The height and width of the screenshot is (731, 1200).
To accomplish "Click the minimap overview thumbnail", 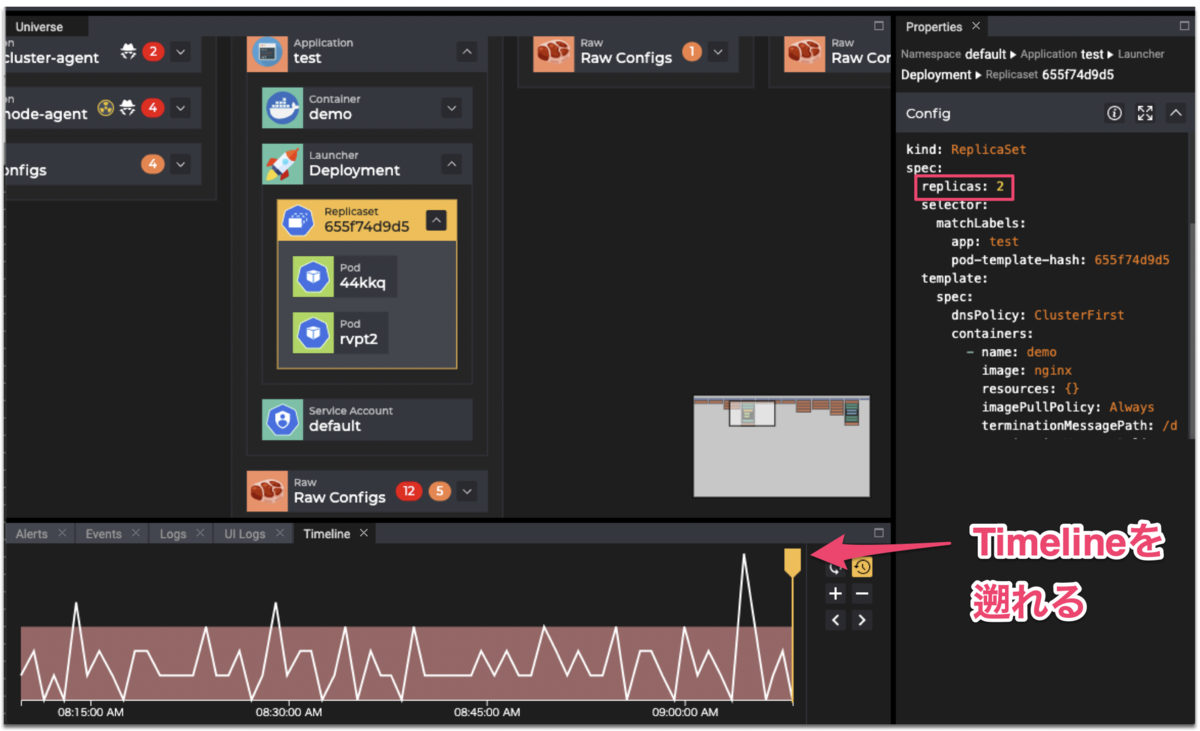I will (781, 446).
